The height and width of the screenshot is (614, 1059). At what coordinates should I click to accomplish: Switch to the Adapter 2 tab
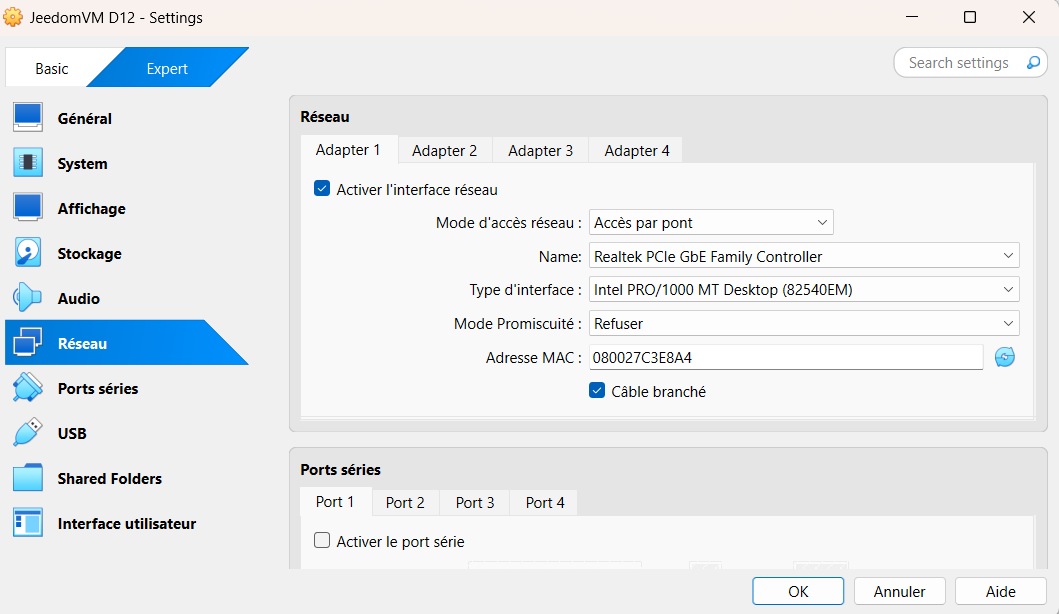coord(444,151)
